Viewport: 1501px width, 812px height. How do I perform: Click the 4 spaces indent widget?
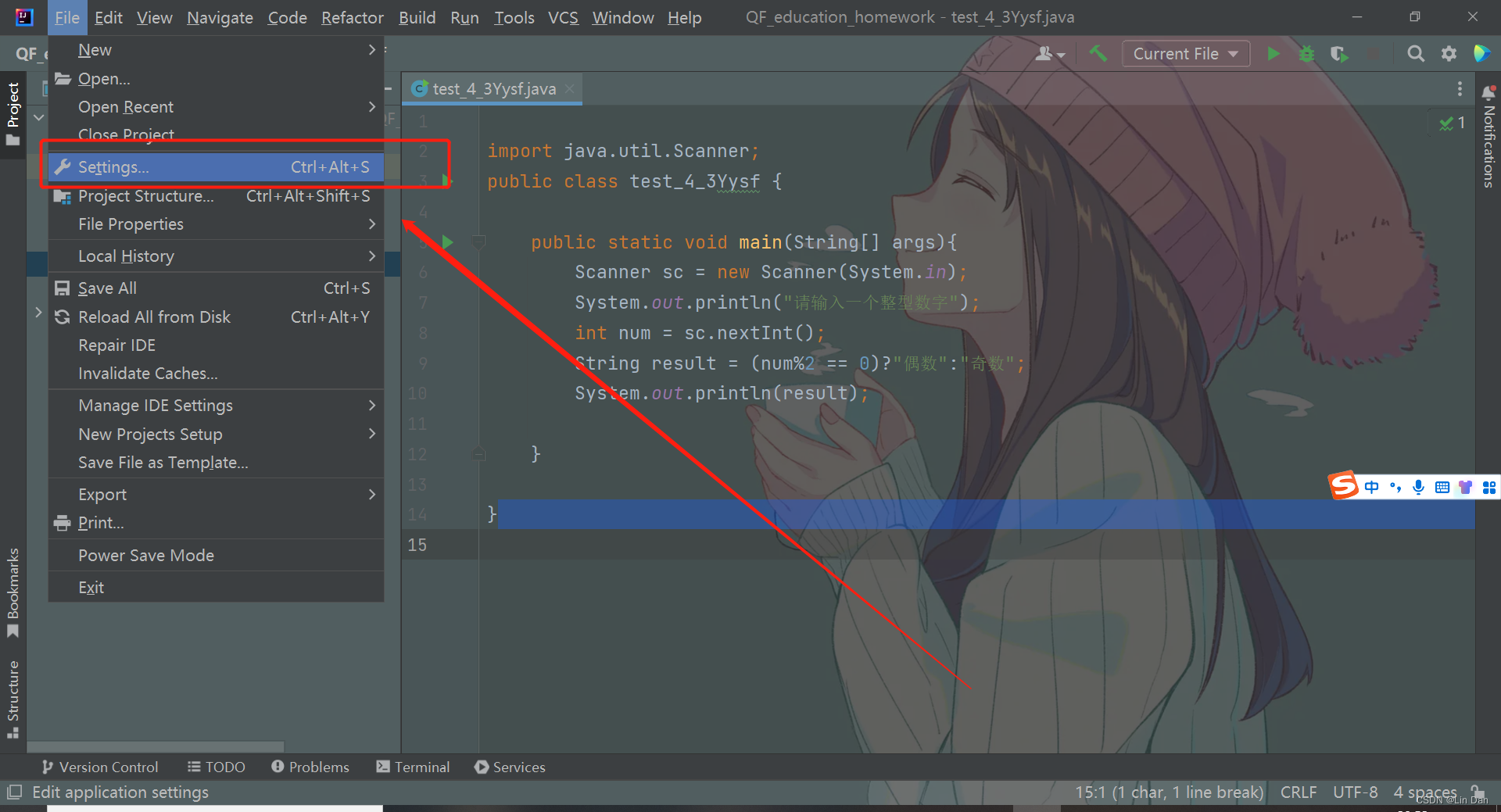tap(1425, 792)
